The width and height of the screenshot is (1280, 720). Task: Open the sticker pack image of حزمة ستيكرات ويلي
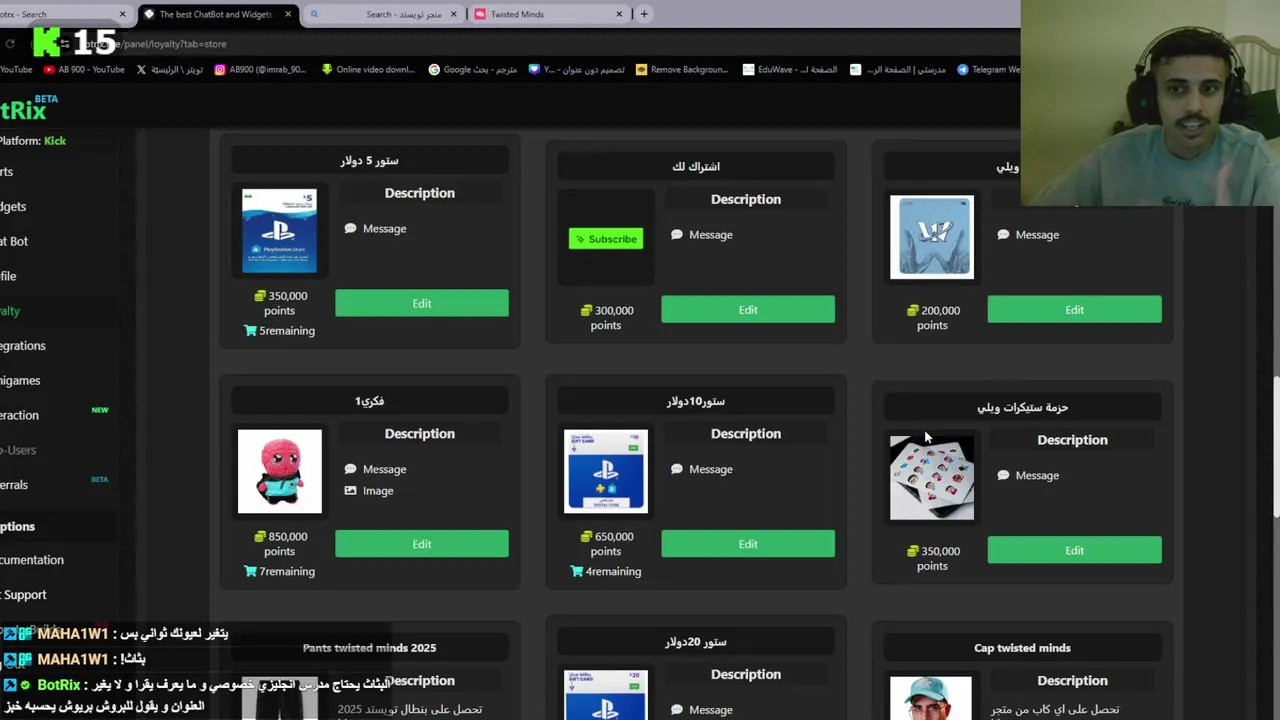pos(932,478)
